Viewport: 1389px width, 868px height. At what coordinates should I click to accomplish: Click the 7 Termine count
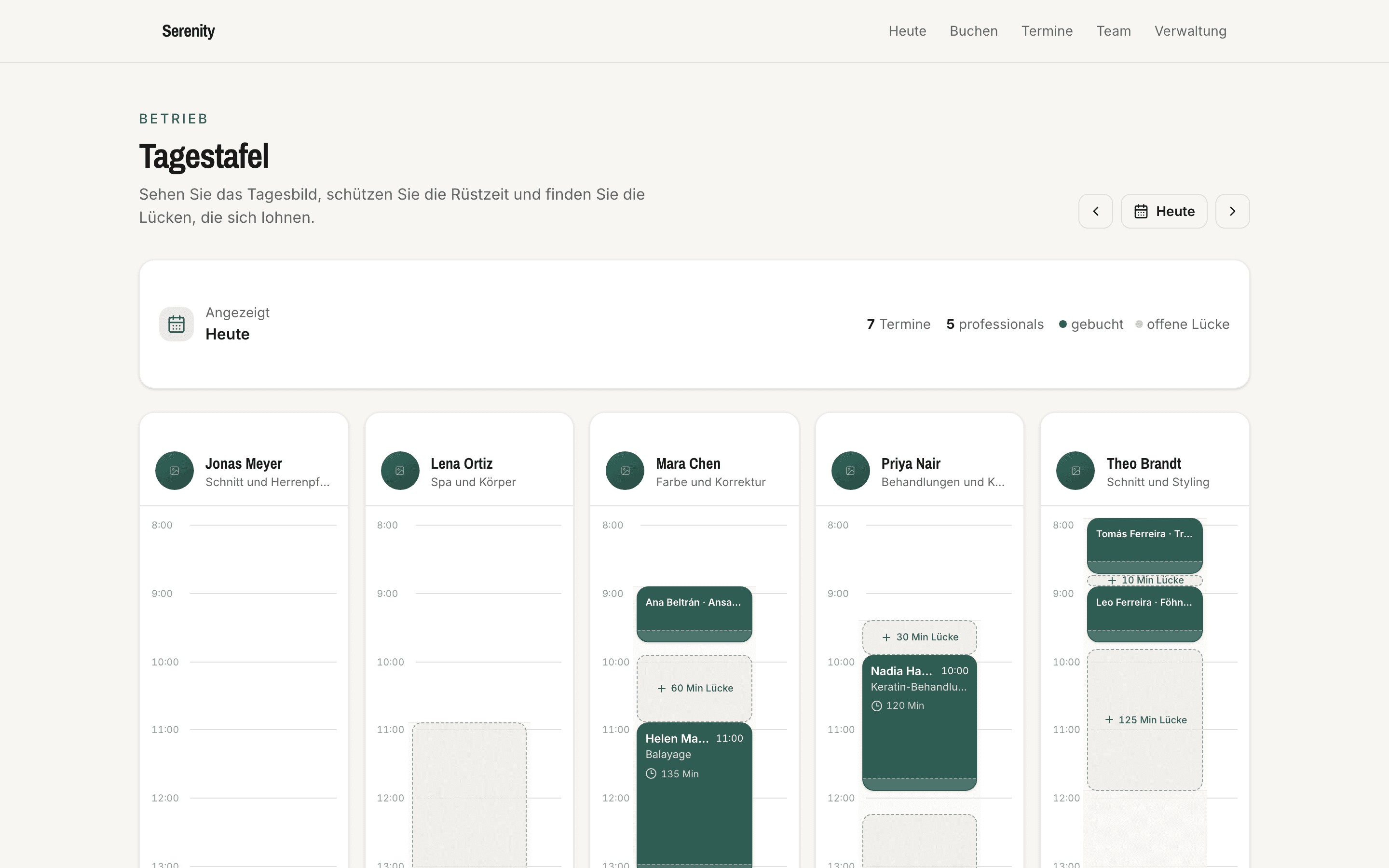coord(898,325)
